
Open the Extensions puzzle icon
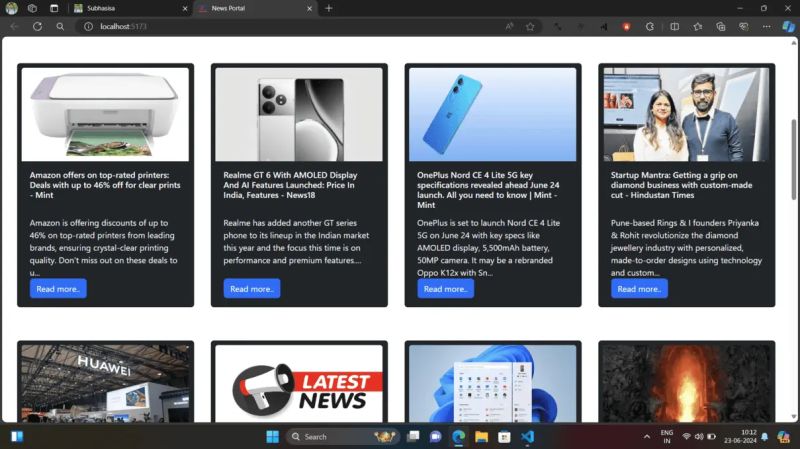[x=649, y=27]
